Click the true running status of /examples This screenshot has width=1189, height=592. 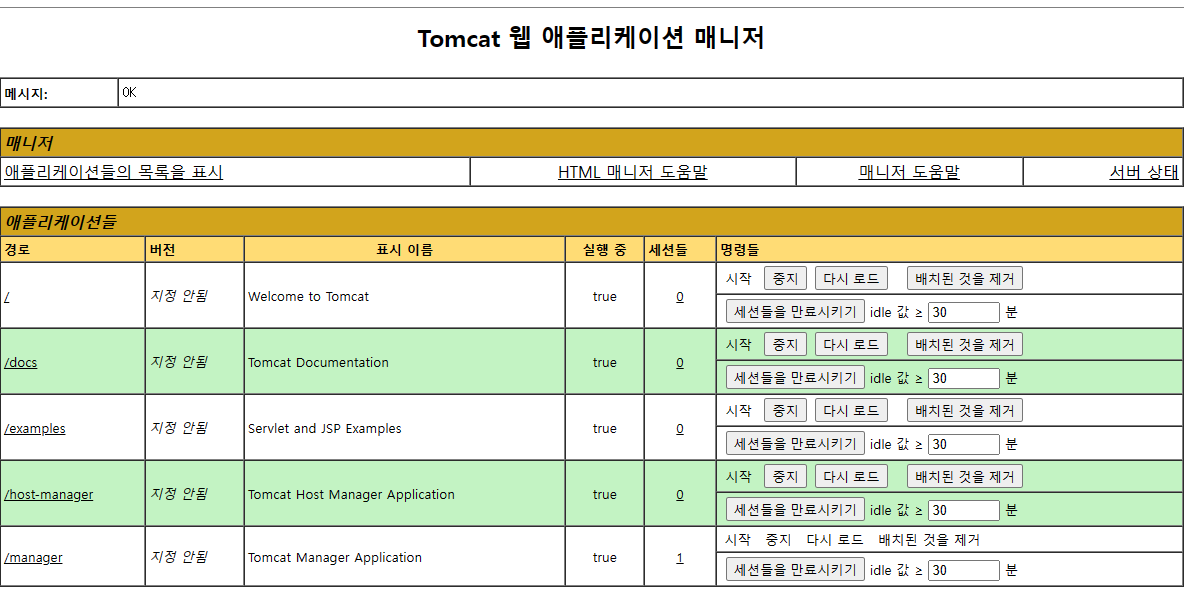604,428
